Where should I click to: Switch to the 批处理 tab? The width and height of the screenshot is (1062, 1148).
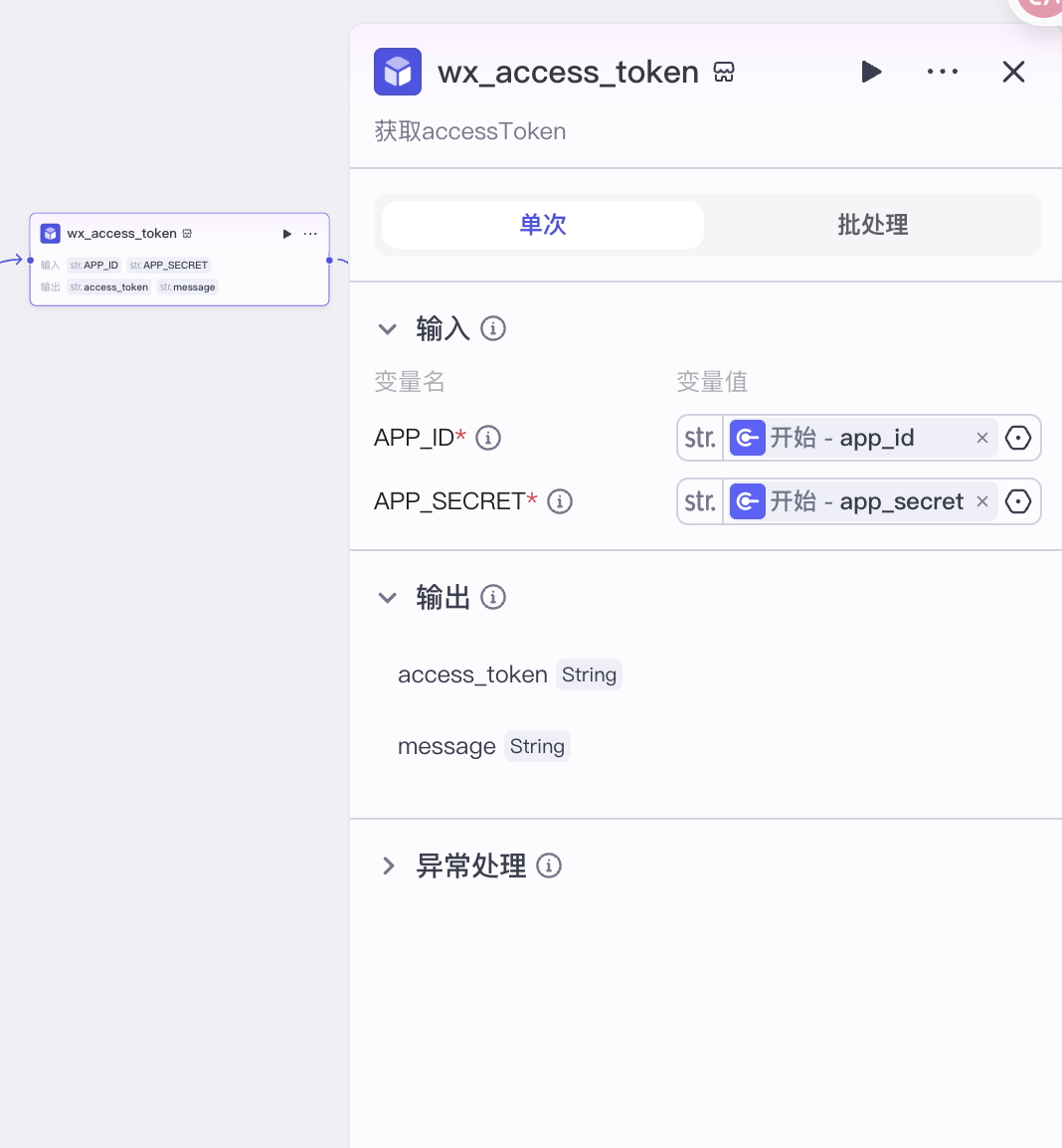click(872, 225)
